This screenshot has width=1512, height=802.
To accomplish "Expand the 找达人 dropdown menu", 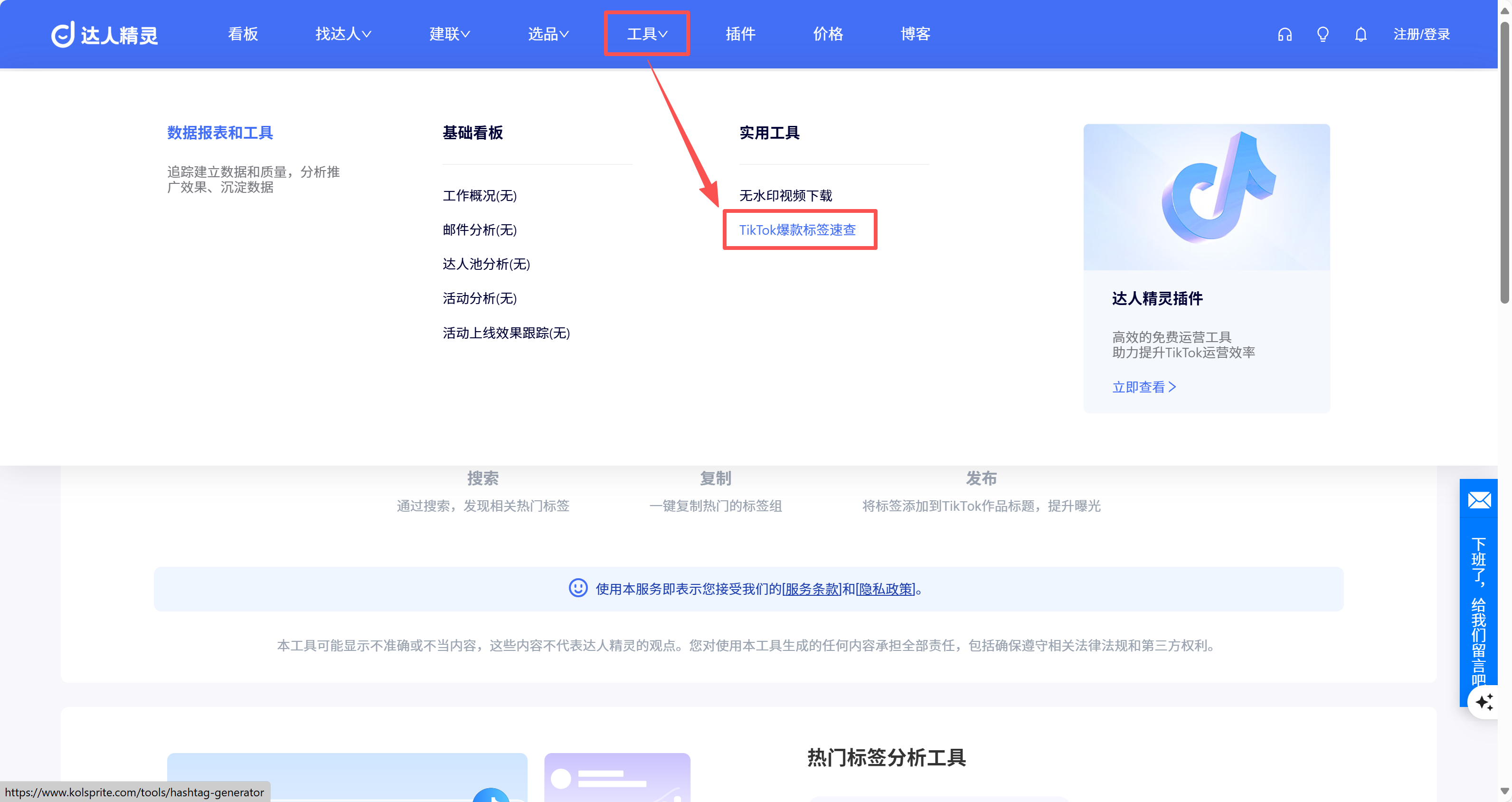I will coord(343,34).
